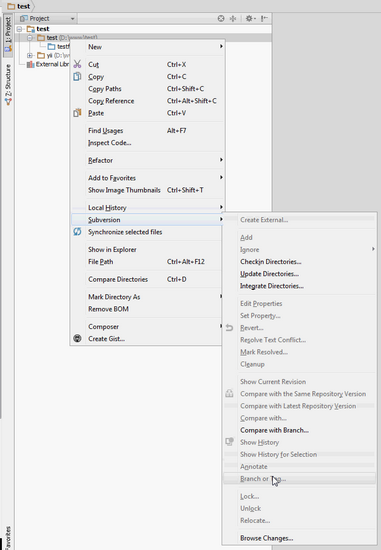Open the Project view selector dropdown
Viewport: 381px width, 550px height.
47,19
